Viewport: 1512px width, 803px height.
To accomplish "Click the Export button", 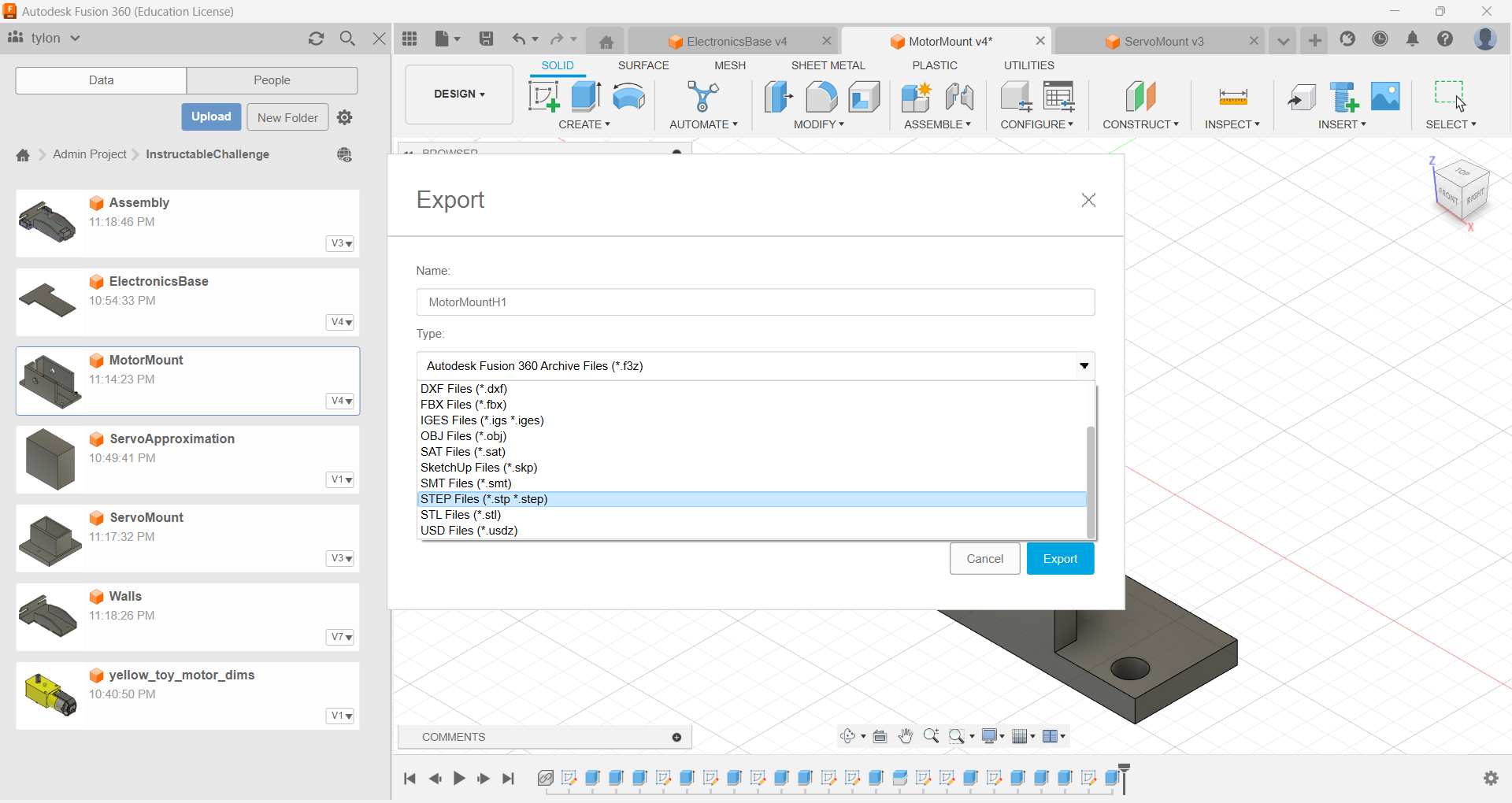I will [1060, 559].
